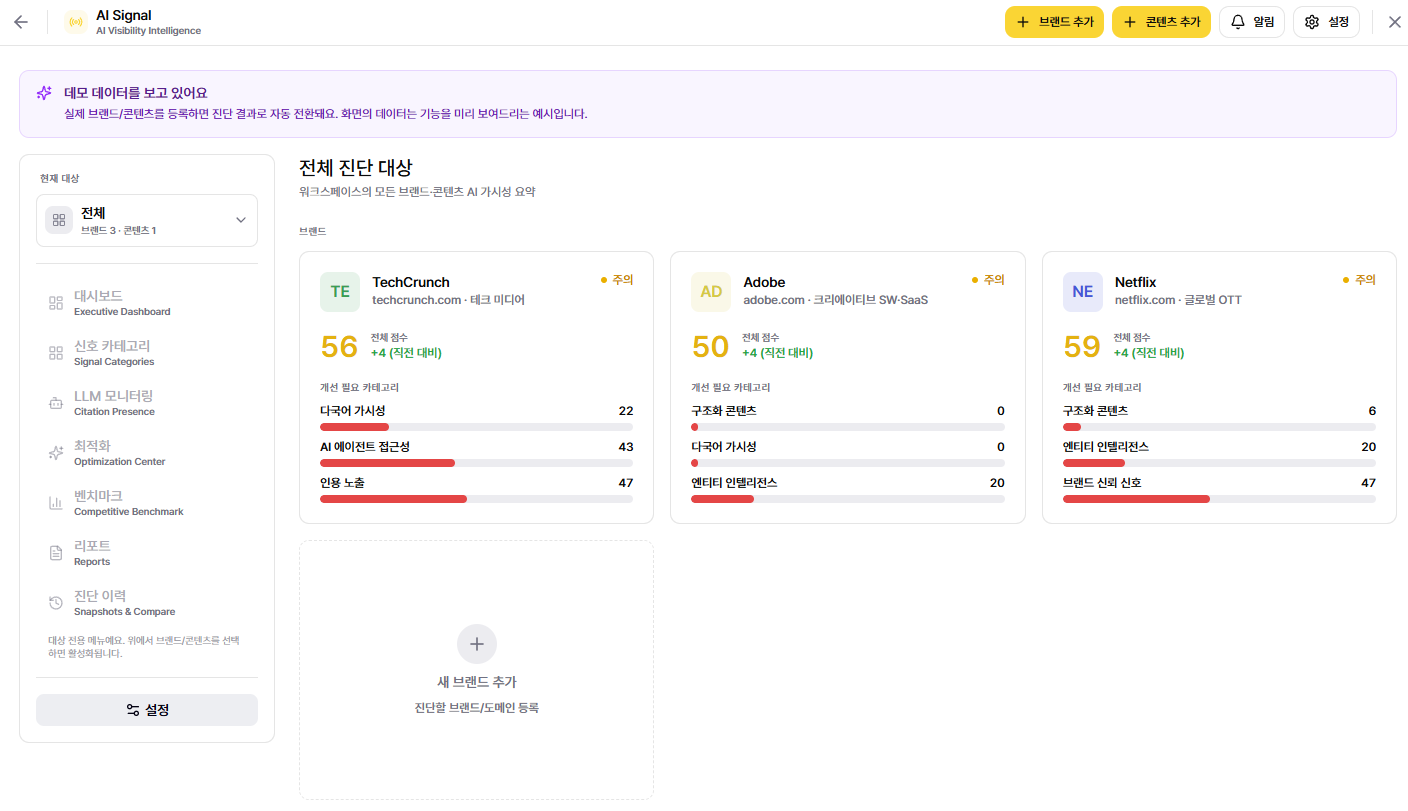The image size is (1408, 811).
Task: Click the TechCrunch 다국어 가시성 score 22
Action: pyautogui.click(x=626, y=411)
